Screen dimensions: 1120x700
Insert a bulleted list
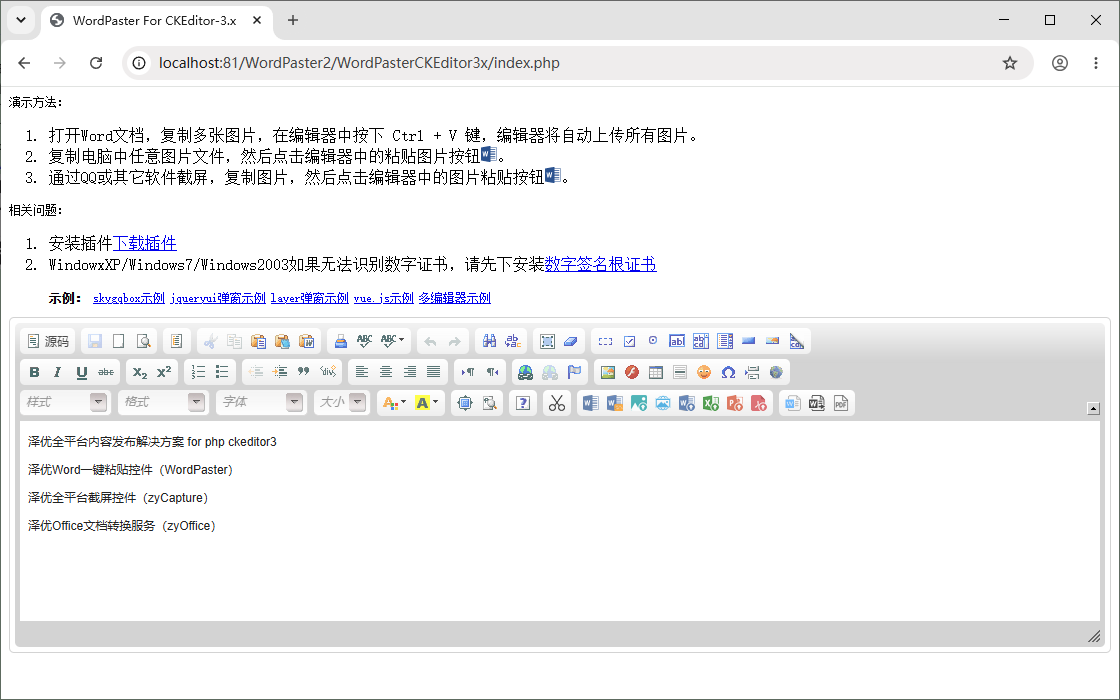click(222, 372)
